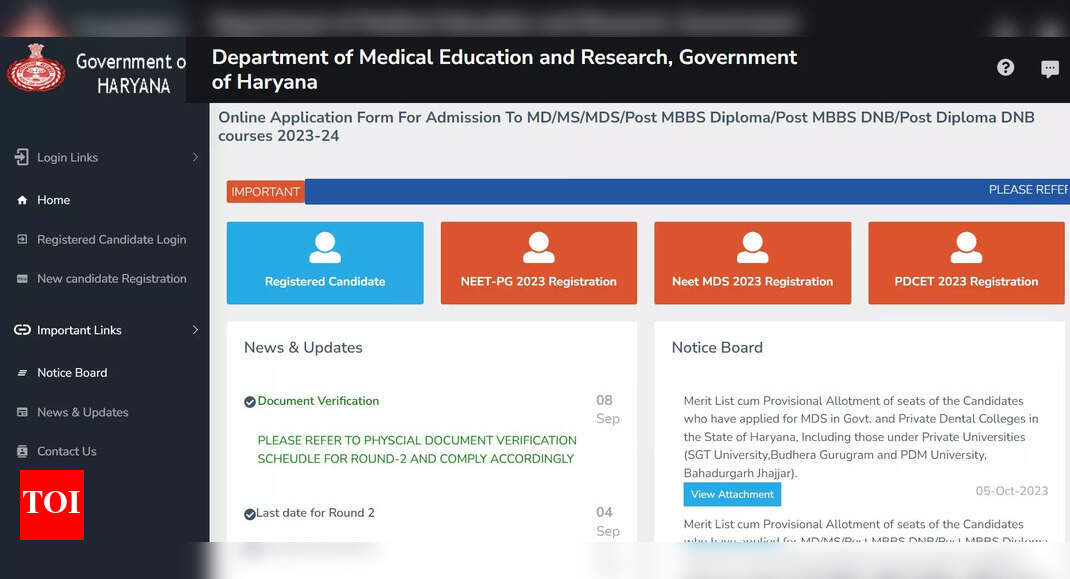The width and height of the screenshot is (1070, 579).
Task: Click the News & Updates panel heading
Action: point(303,348)
